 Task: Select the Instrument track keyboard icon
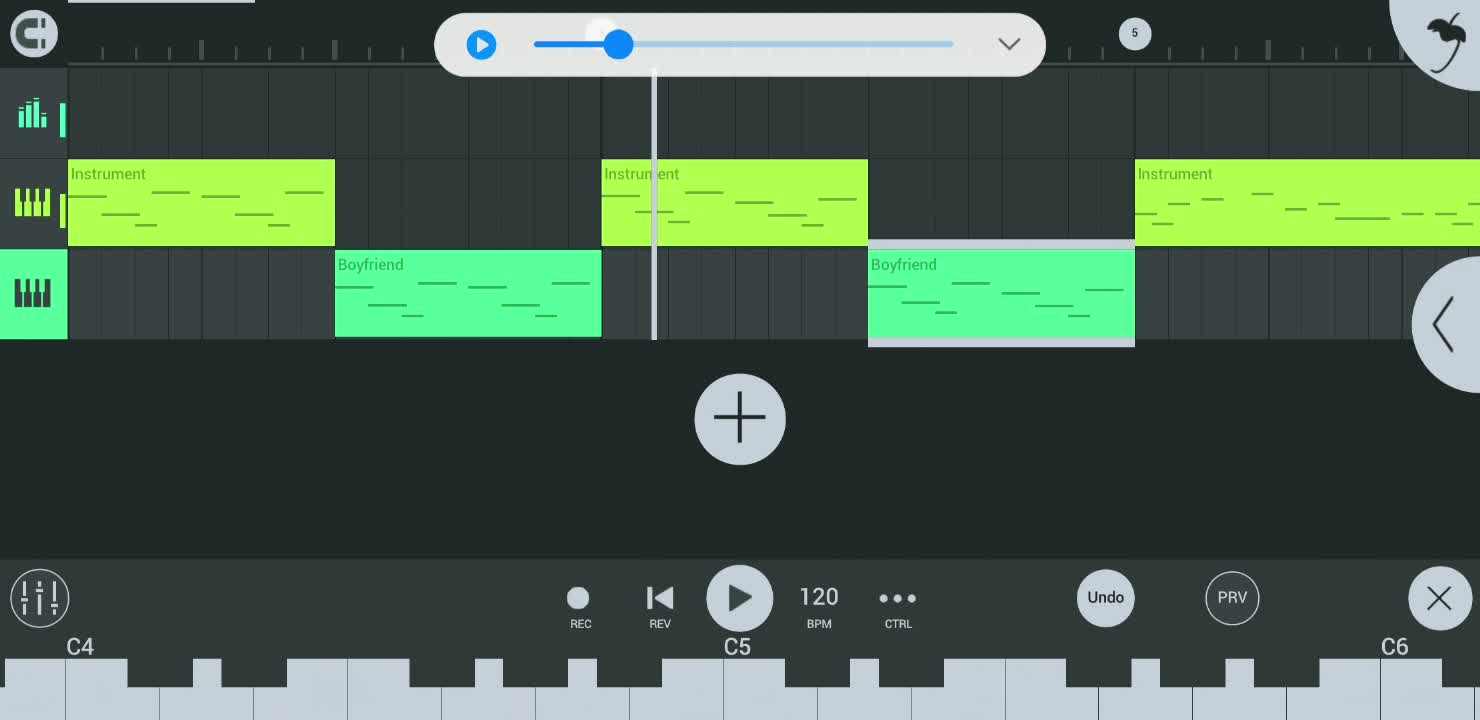(x=33, y=203)
